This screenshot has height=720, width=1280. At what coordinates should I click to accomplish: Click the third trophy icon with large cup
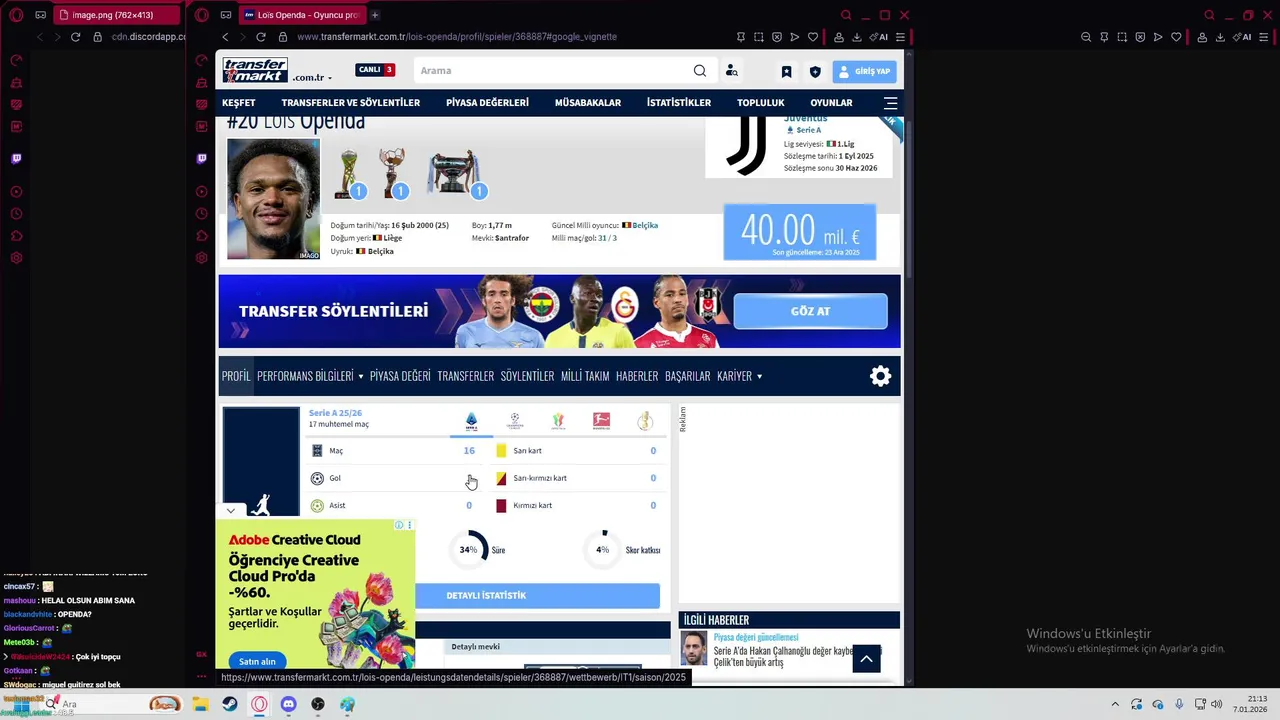[456, 174]
